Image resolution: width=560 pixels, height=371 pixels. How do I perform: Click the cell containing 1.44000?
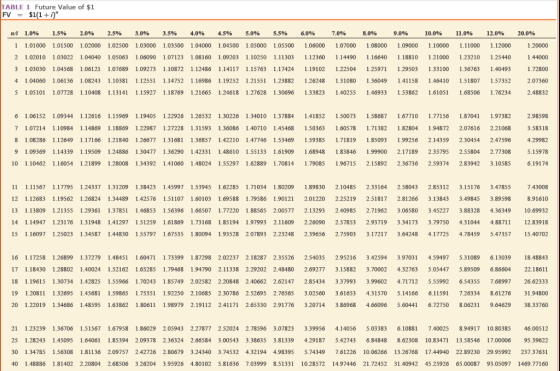(x=538, y=57)
